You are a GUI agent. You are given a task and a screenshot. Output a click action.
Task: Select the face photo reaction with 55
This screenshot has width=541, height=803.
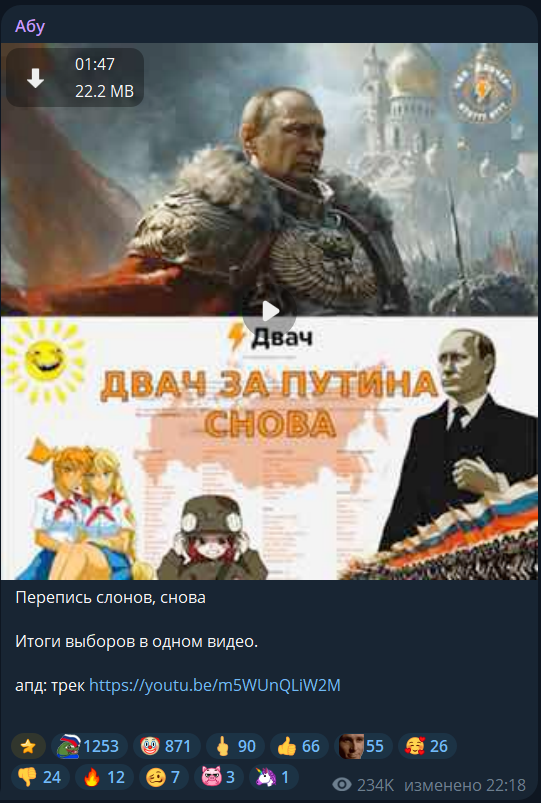click(x=363, y=746)
